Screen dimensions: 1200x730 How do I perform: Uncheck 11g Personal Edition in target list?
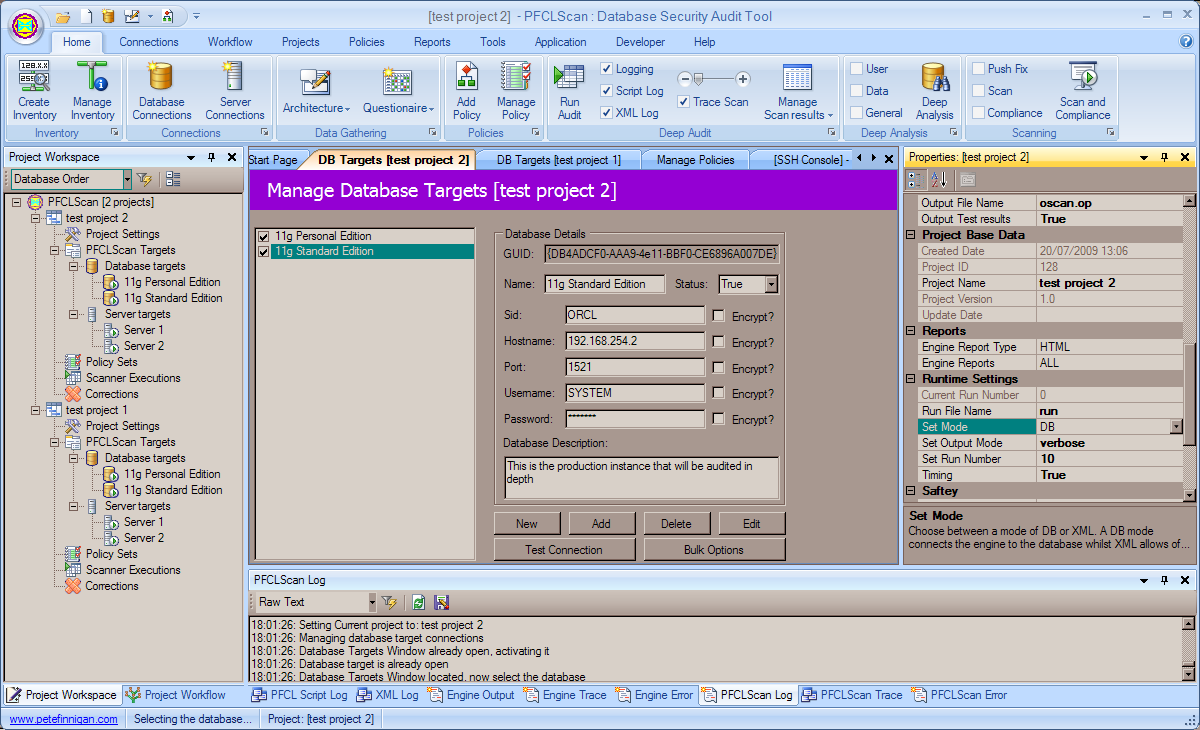pos(263,236)
